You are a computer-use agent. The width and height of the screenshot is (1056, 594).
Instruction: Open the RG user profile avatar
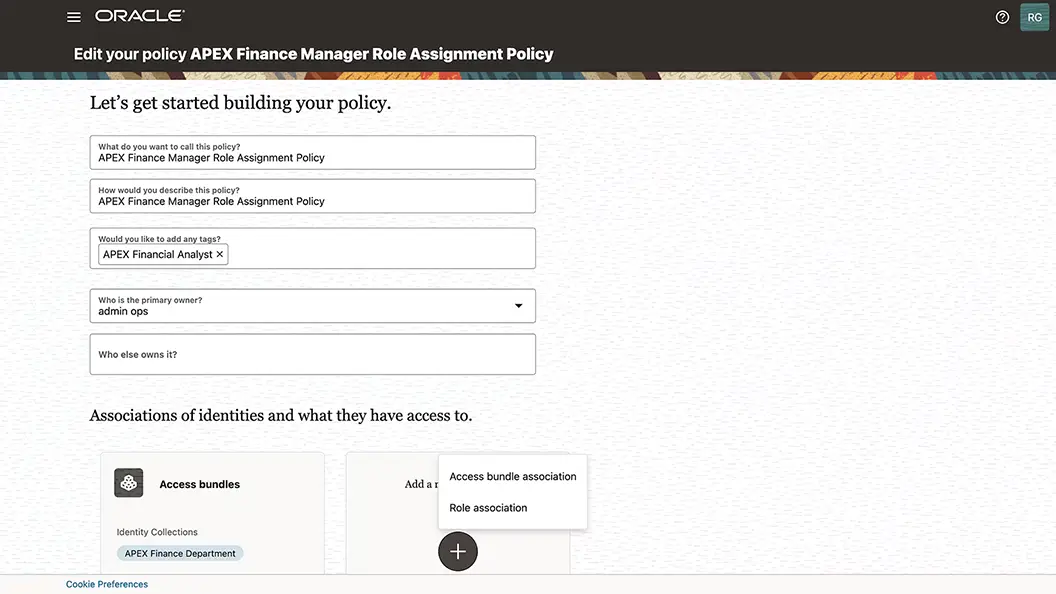click(1034, 18)
